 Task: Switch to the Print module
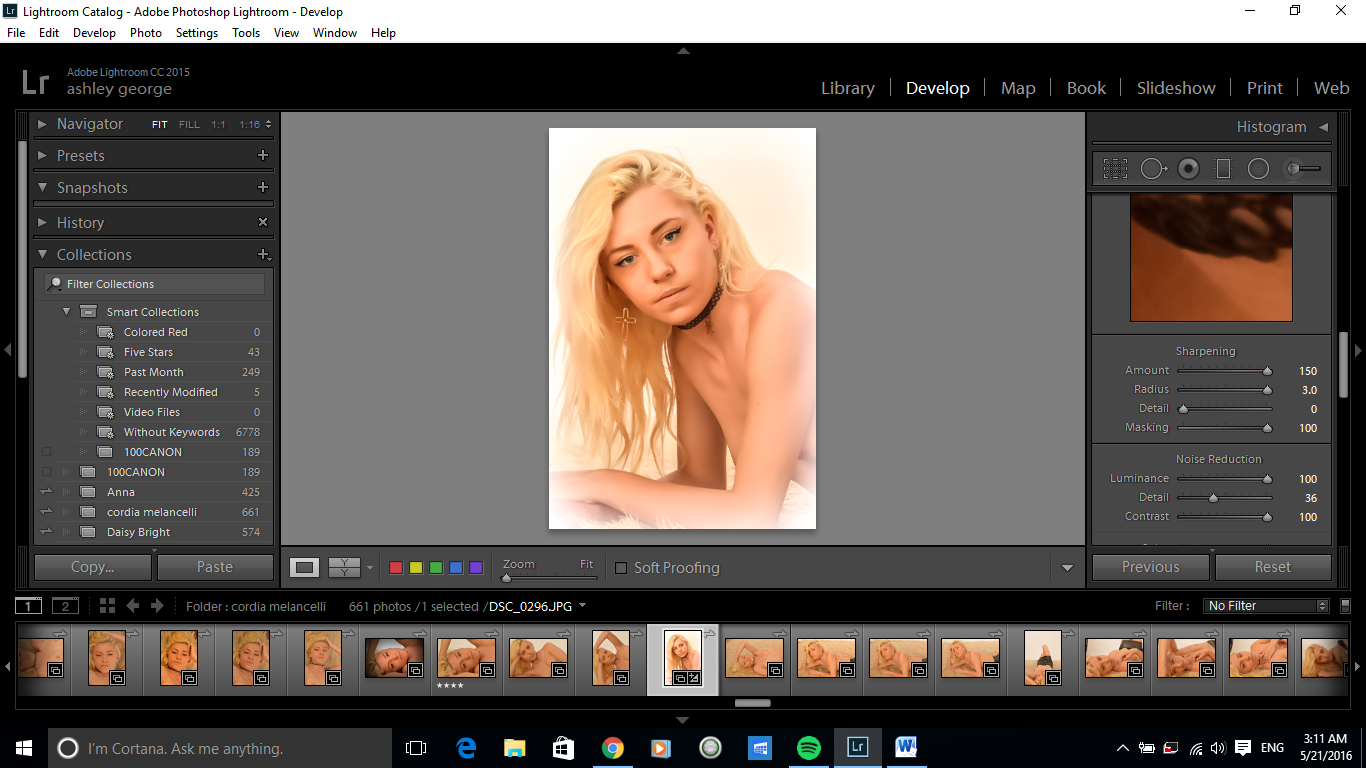1264,88
